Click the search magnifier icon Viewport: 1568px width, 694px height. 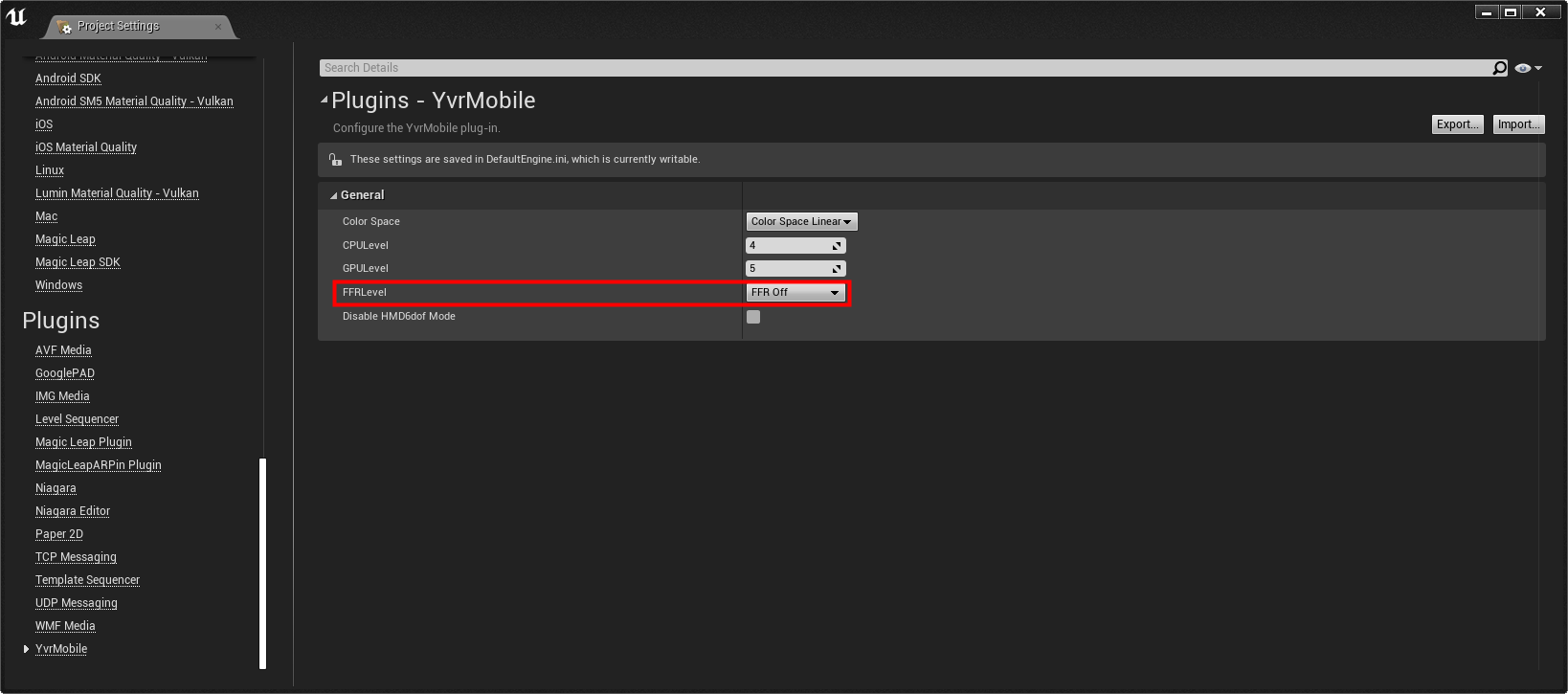coord(1499,68)
